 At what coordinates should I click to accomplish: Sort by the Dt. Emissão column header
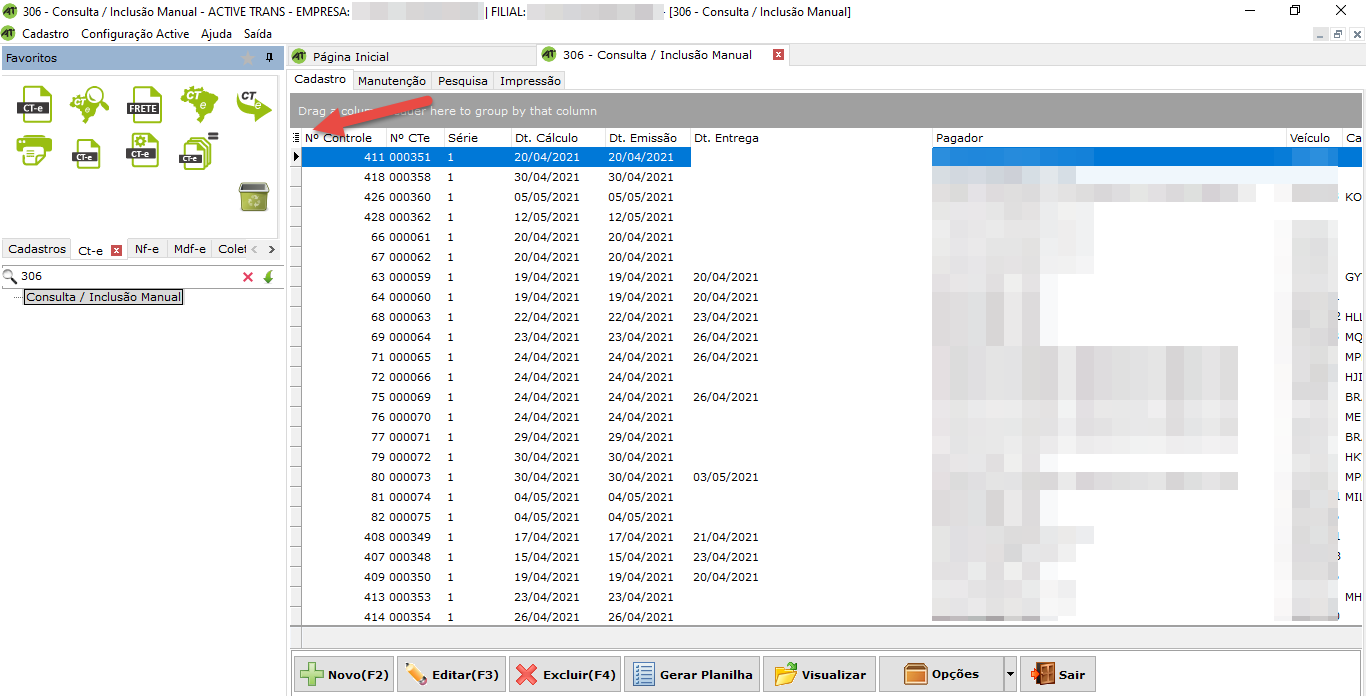point(643,138)
